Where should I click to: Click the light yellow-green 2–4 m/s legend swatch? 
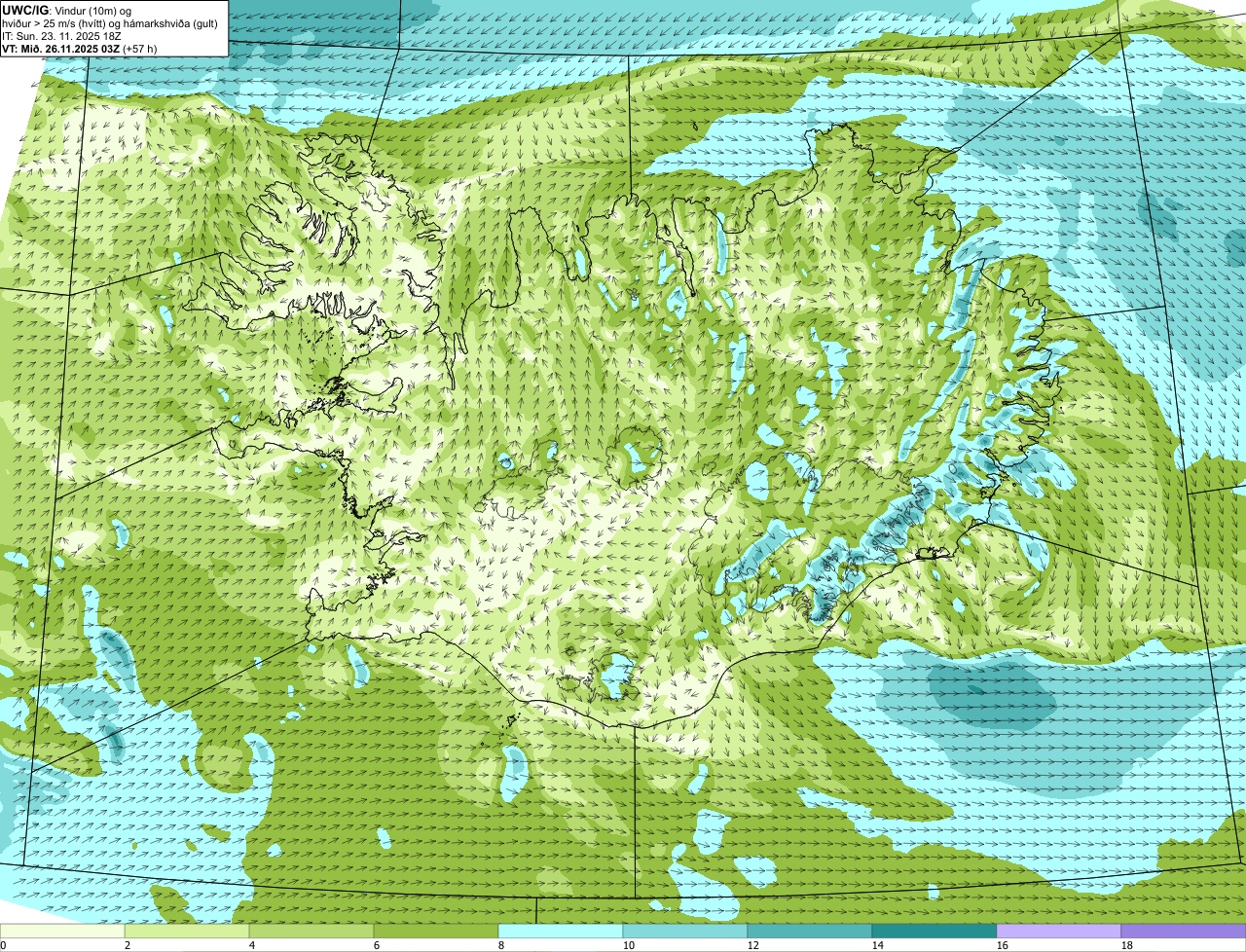187,932
